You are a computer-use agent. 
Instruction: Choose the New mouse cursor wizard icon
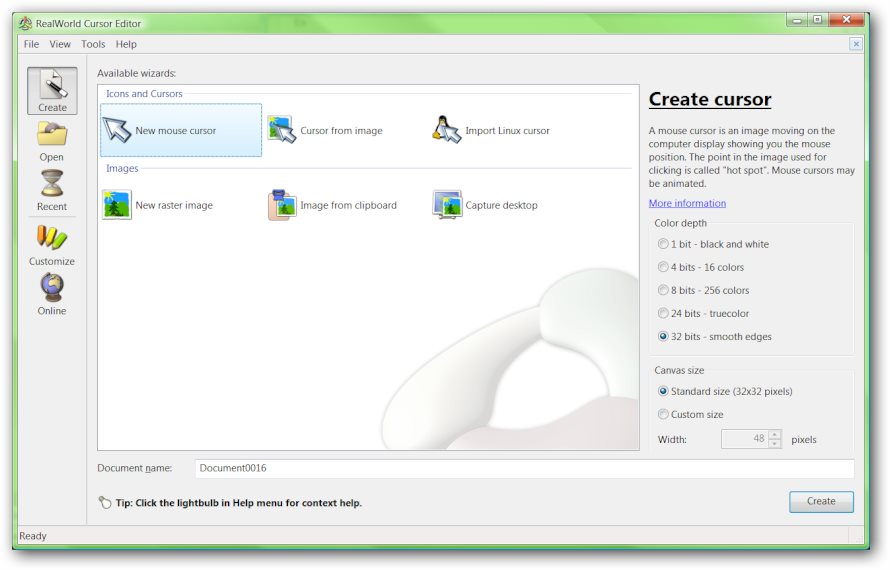[117, 130]
